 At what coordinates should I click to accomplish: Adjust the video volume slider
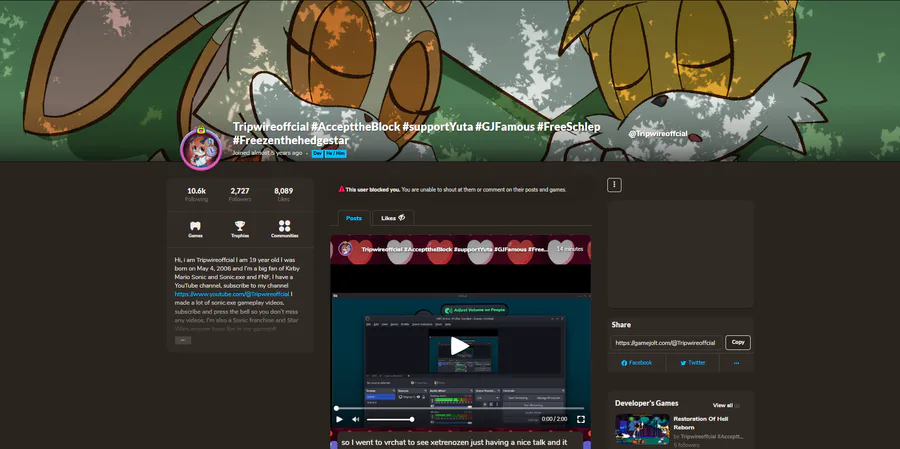tap(390, 419)
